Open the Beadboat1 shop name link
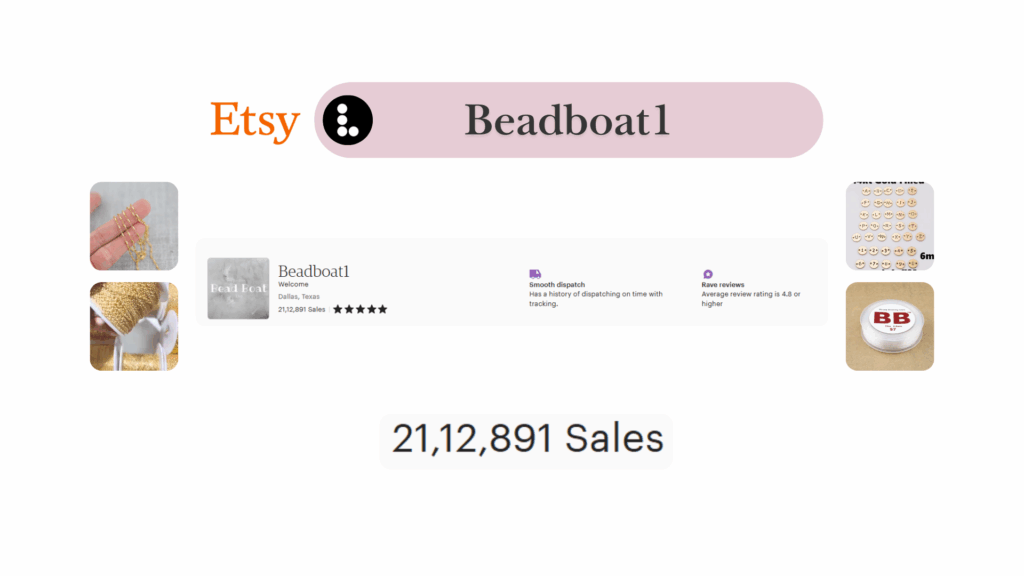Image resolution: width=1024 pixels, height=576 pixels. [x=313, y=271]
